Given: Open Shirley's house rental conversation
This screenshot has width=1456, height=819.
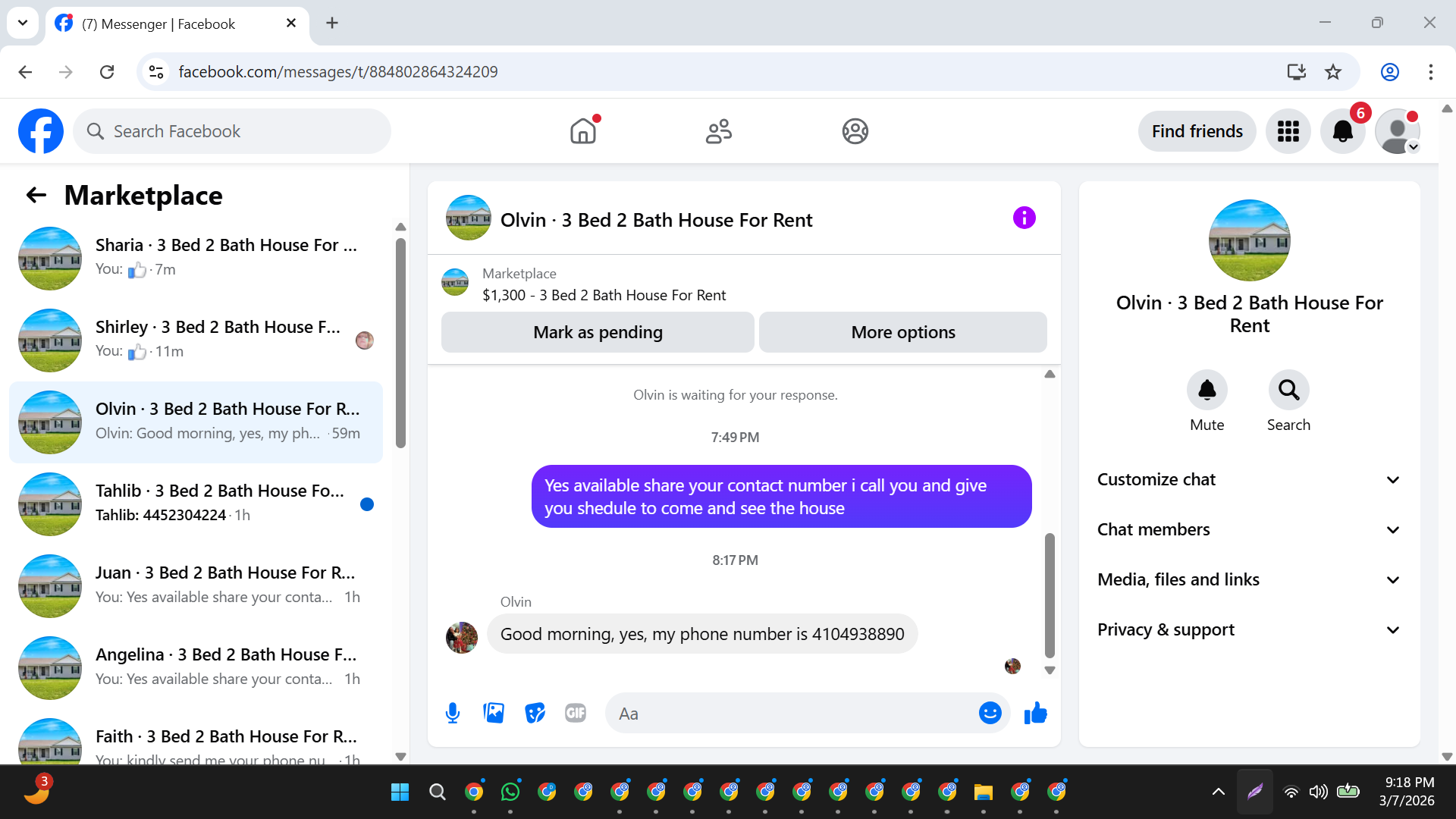Looking at the screenshot, I should tap(196, 340).
